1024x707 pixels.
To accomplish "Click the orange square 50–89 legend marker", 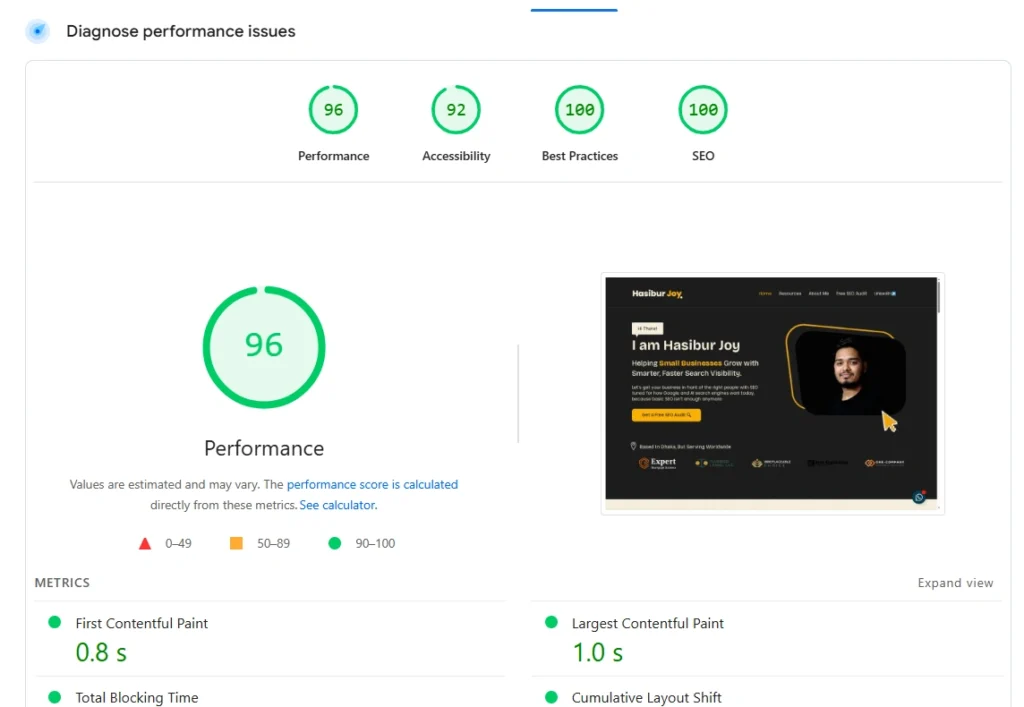I will (x=236, y=543).
